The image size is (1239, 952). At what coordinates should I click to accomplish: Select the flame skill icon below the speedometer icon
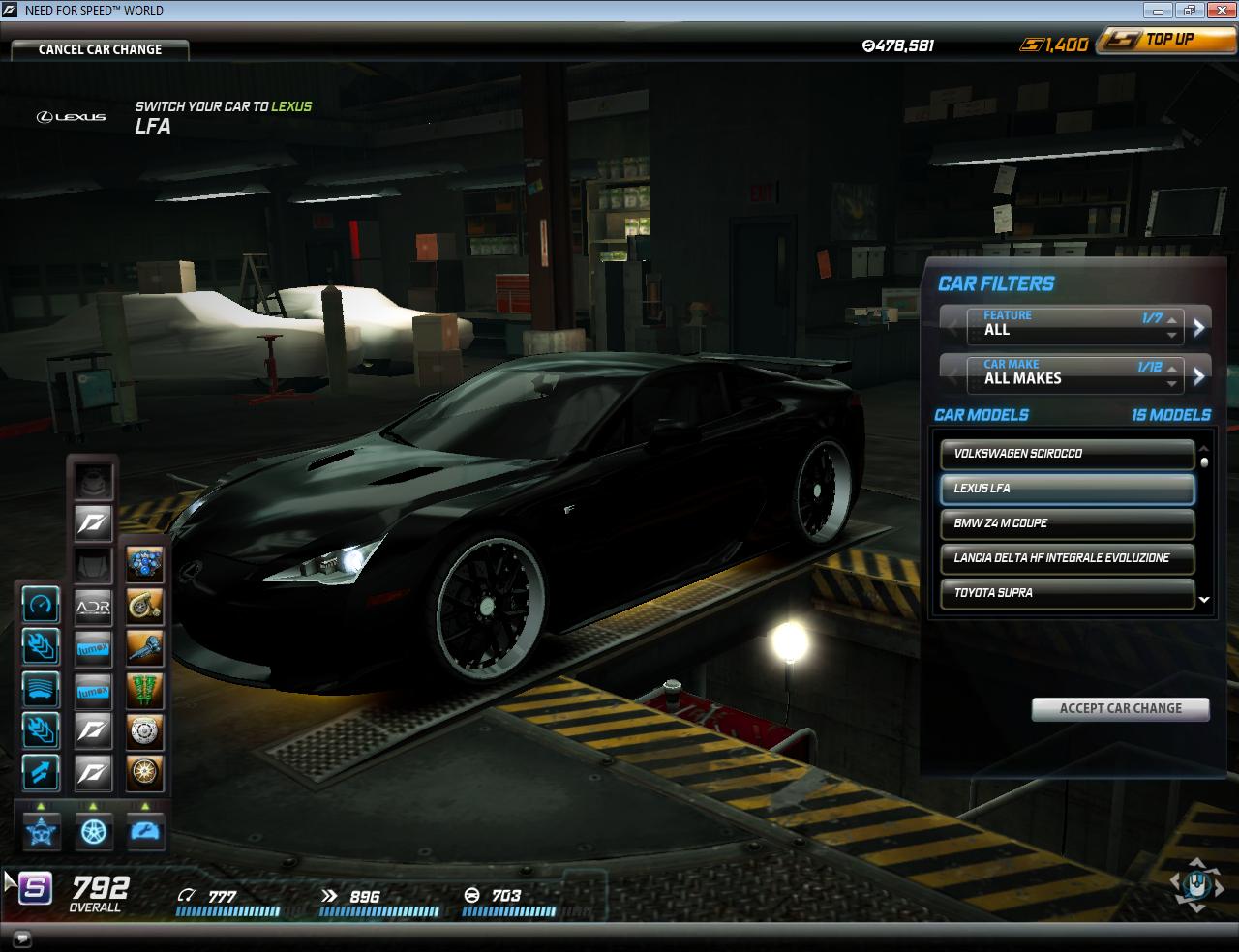[x=41, y=647]
